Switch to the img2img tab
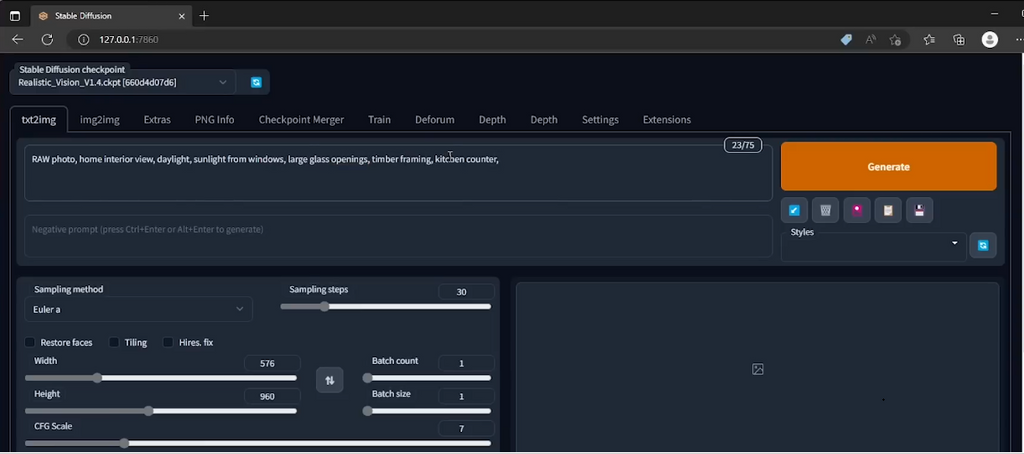Screen dimensions: 1024x454 [99, 120]
